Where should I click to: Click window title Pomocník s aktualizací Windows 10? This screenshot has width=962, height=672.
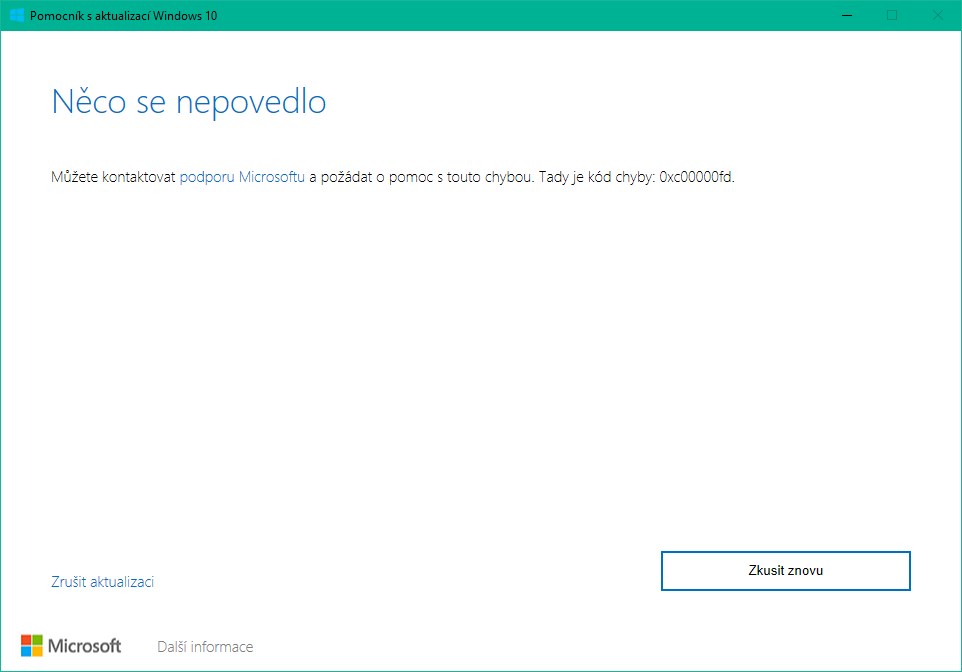point(123,16)
